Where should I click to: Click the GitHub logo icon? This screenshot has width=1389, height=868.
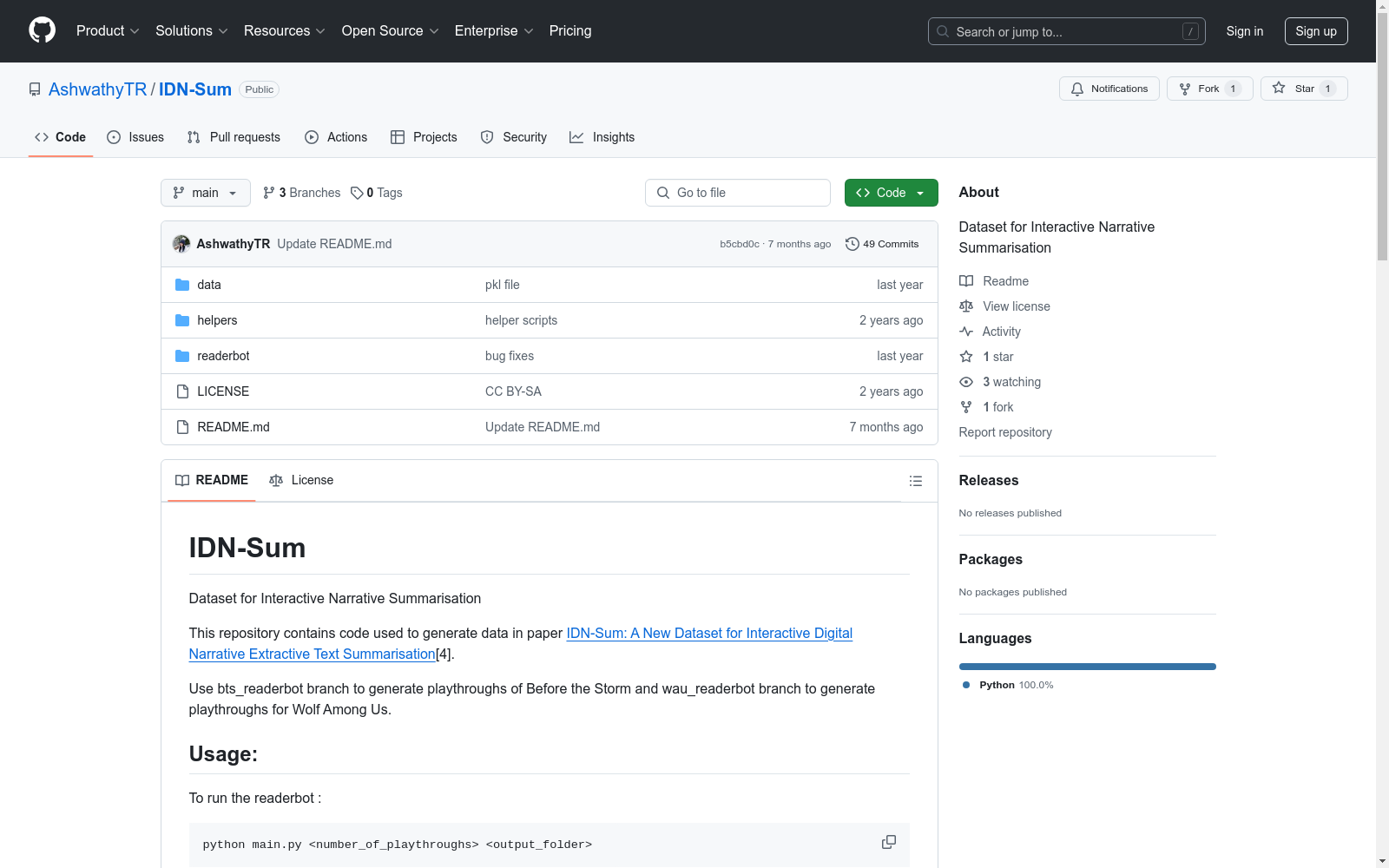[42, 30]
